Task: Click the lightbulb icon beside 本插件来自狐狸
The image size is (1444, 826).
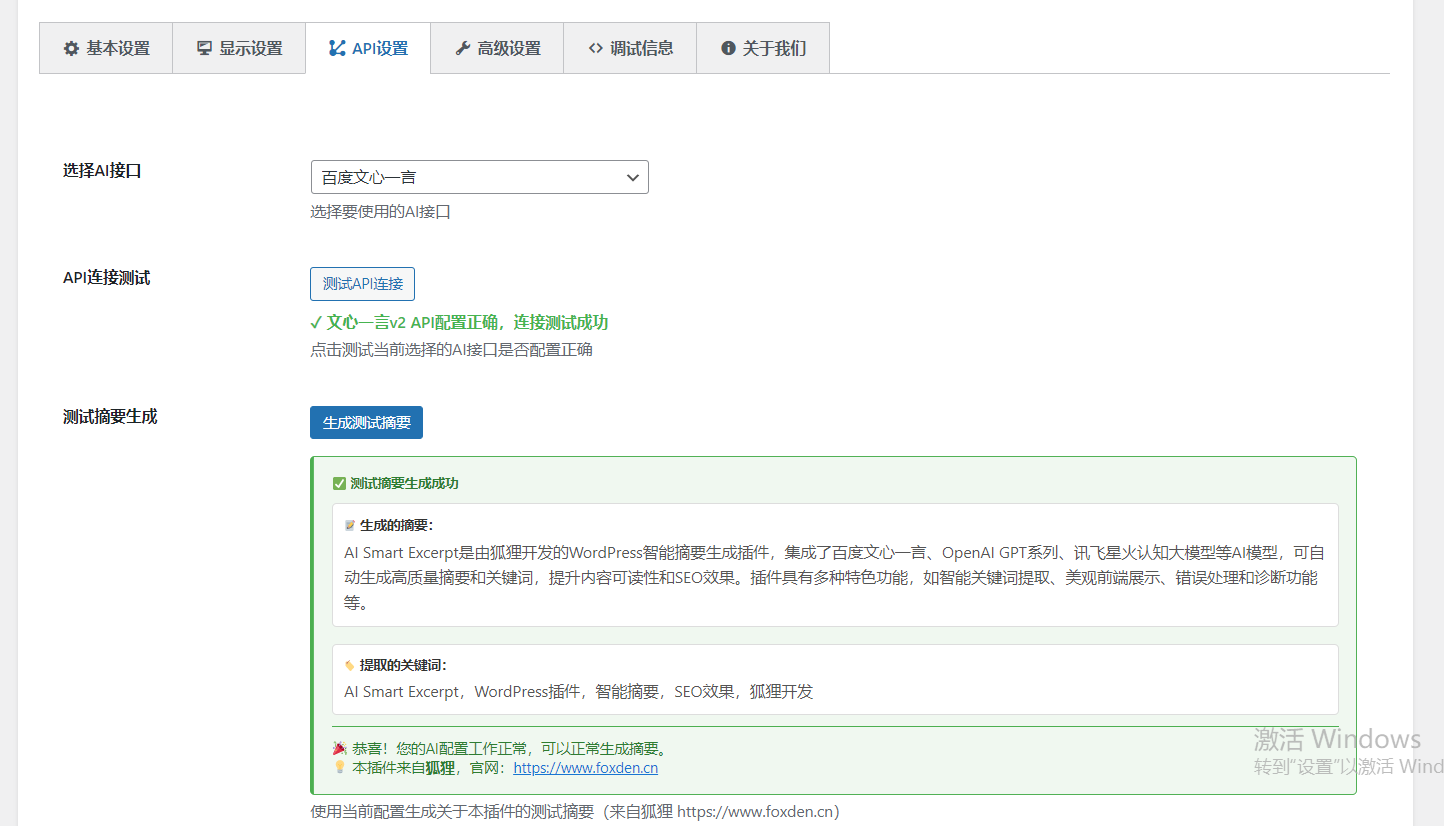Action: coord(339,768)
